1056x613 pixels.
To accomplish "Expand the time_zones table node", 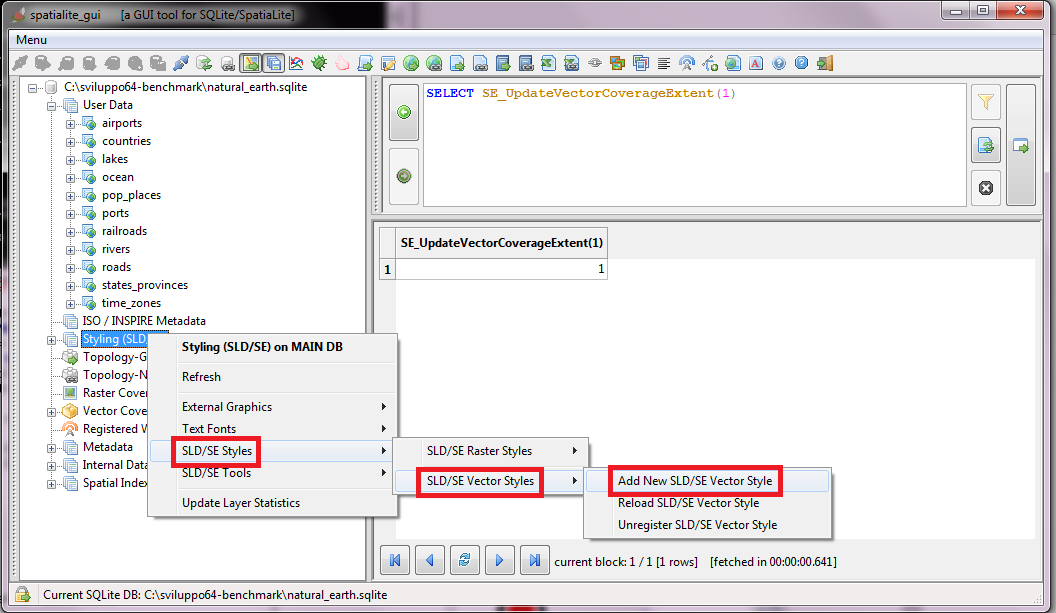I will tap(70, 304).
